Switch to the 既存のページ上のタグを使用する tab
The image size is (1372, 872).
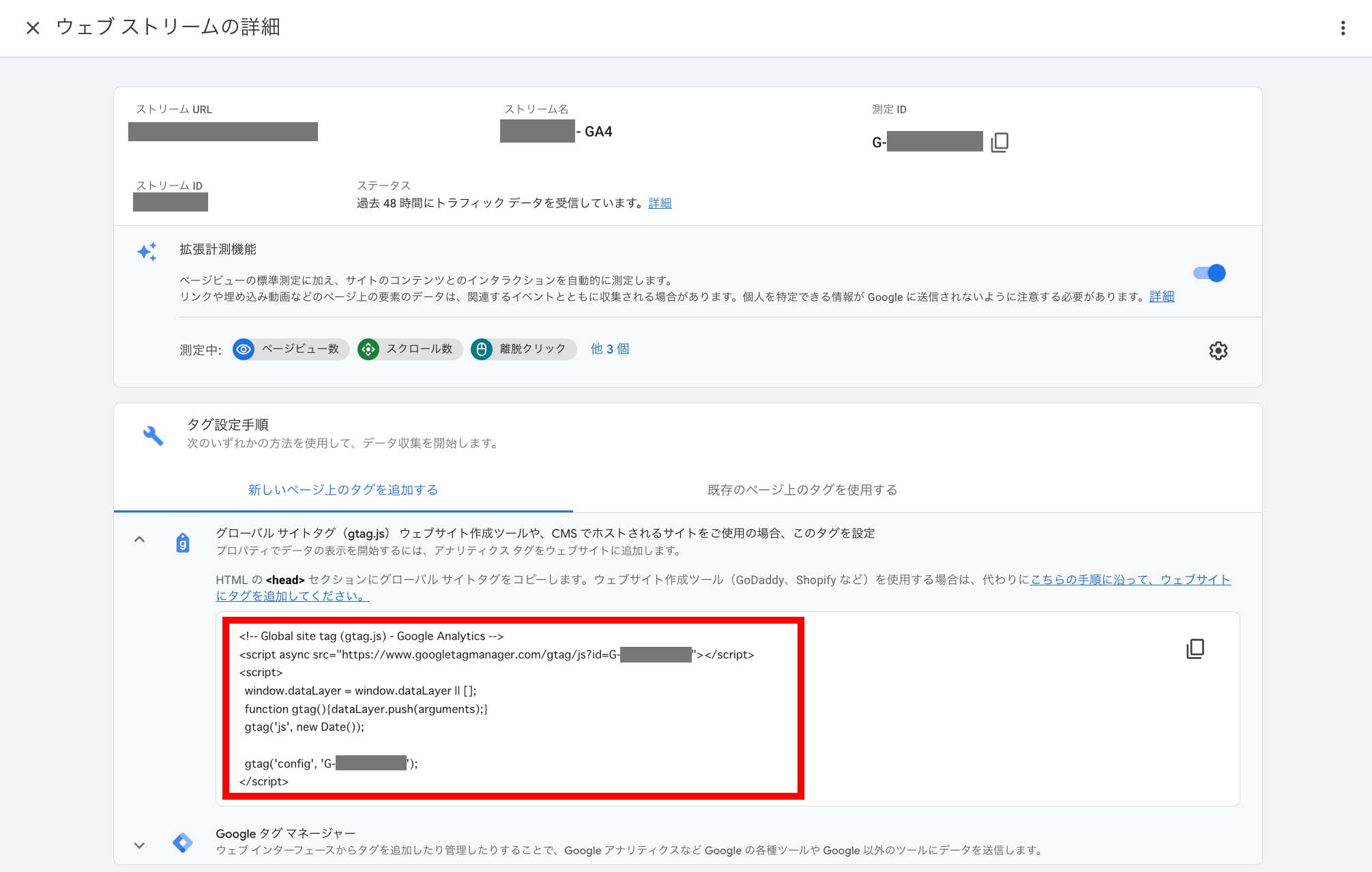tap(802, 490)
